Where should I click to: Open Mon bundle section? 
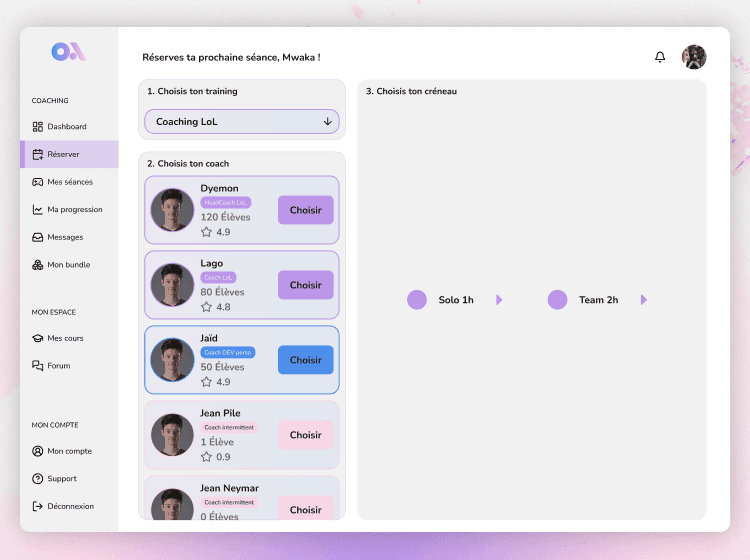[x=69, y=265]
